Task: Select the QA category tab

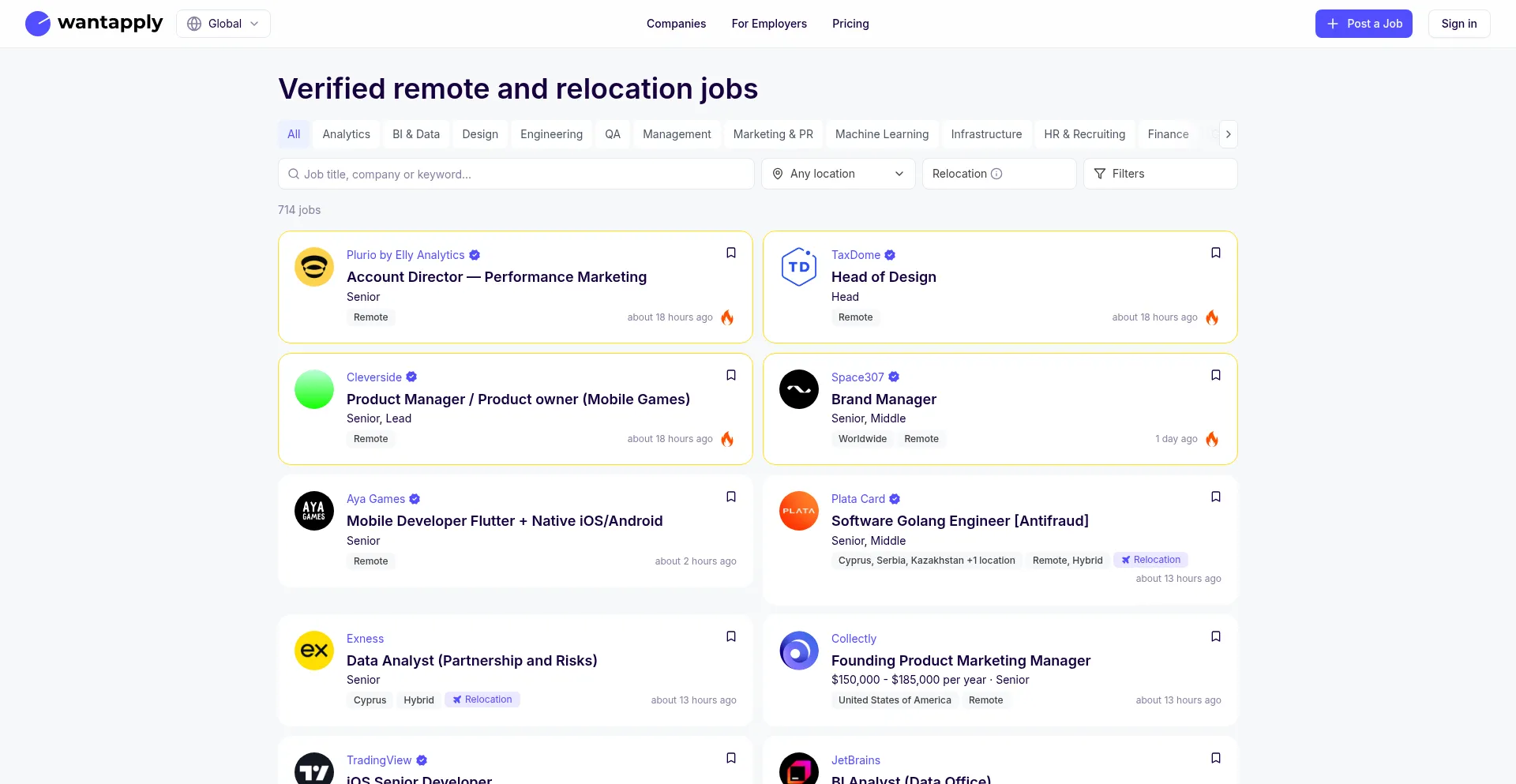Action: click(613, 134)
